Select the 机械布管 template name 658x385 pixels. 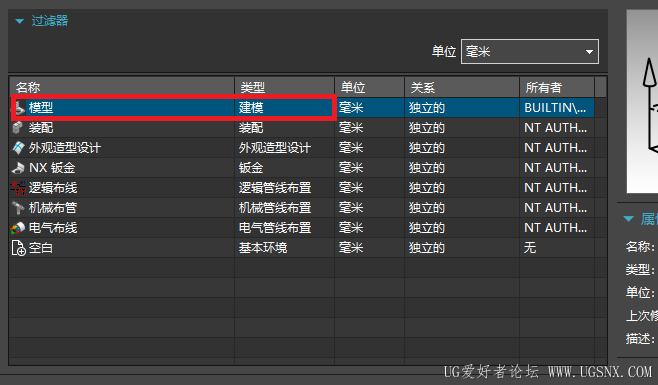coord(53,208)
